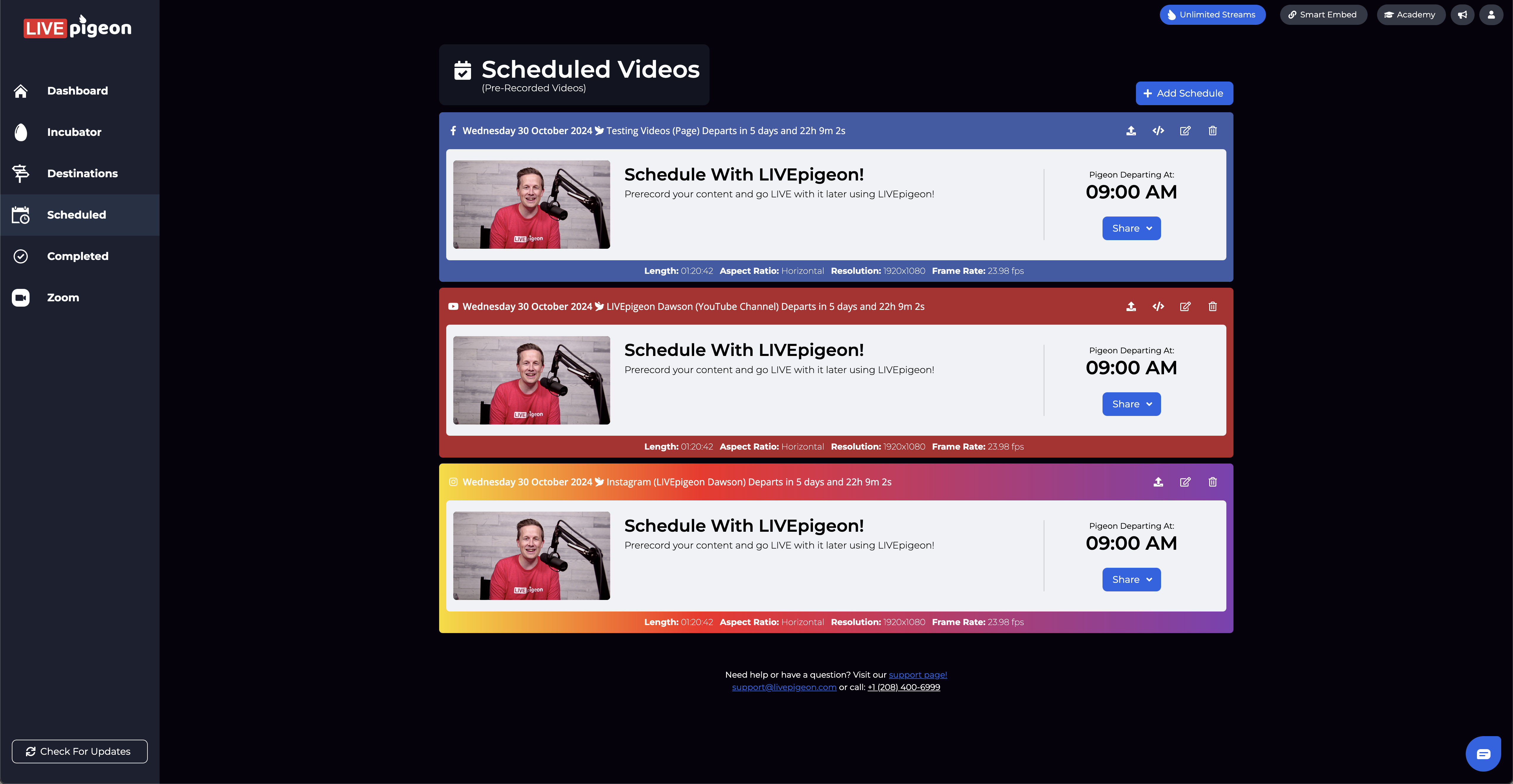
Task: Expand Share dropdown on Instagram schedule
Action: click(x=1131, y=580)
